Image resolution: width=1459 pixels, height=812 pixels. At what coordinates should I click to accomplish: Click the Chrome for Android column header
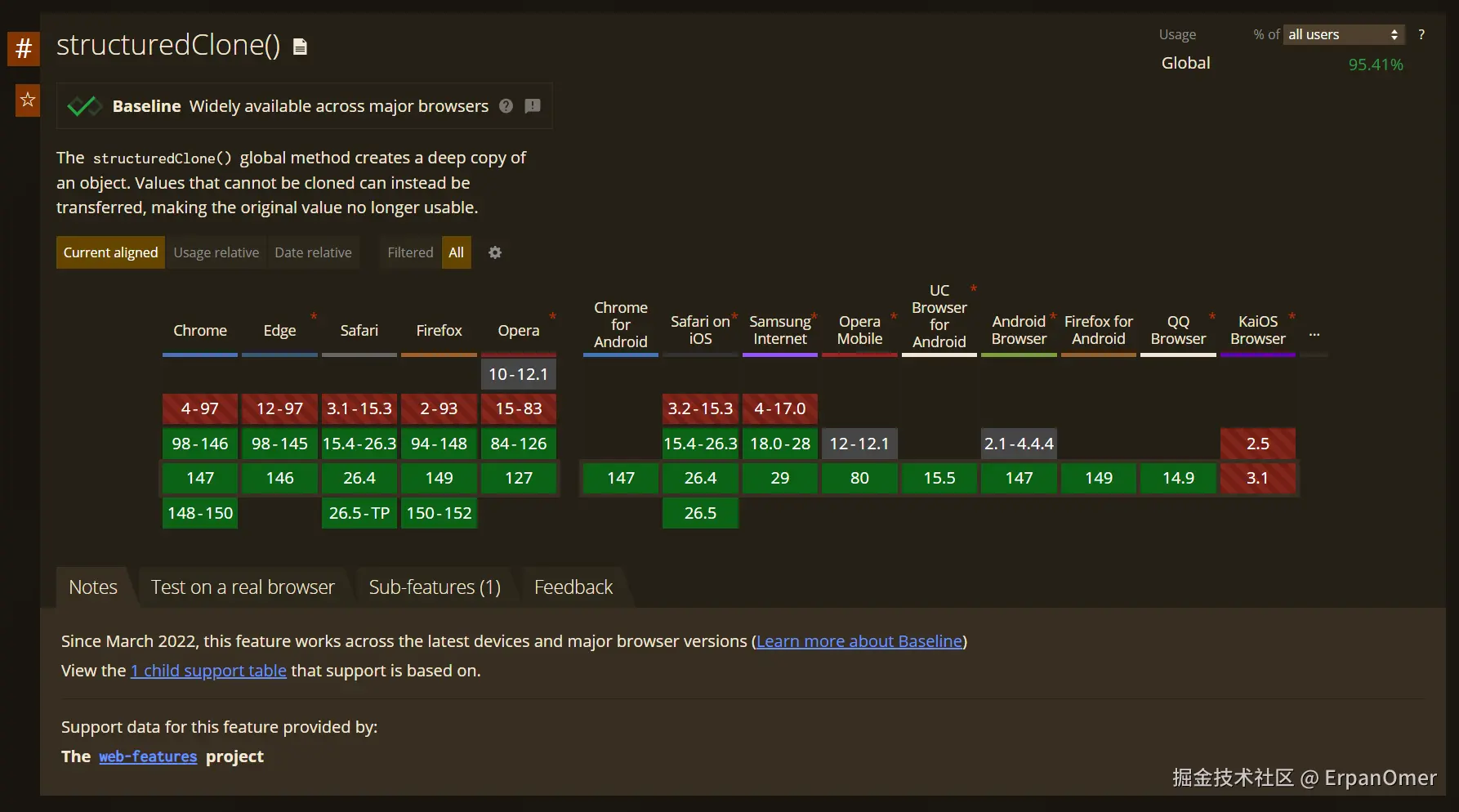click(621, 324)
